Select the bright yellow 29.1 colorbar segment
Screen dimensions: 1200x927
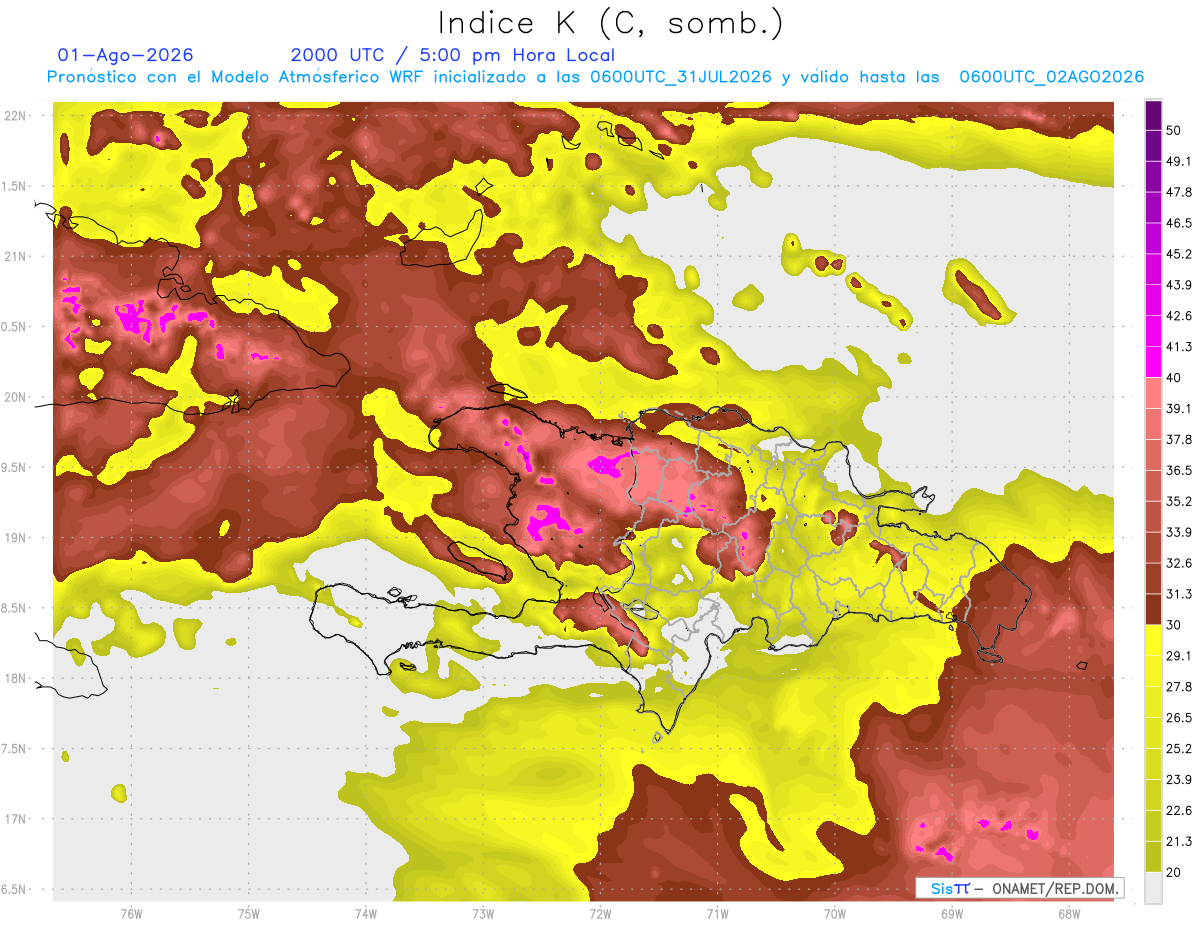click(1153, 640)
